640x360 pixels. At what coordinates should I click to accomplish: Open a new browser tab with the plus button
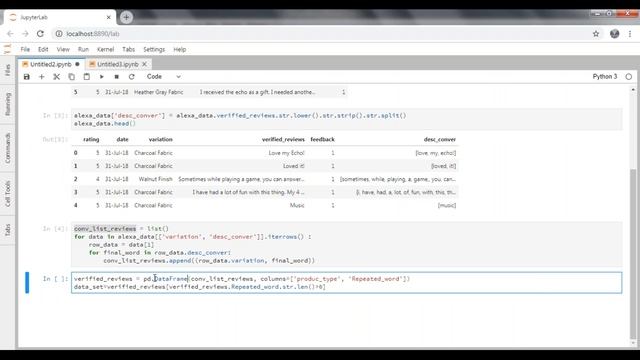tap(126, 17)
